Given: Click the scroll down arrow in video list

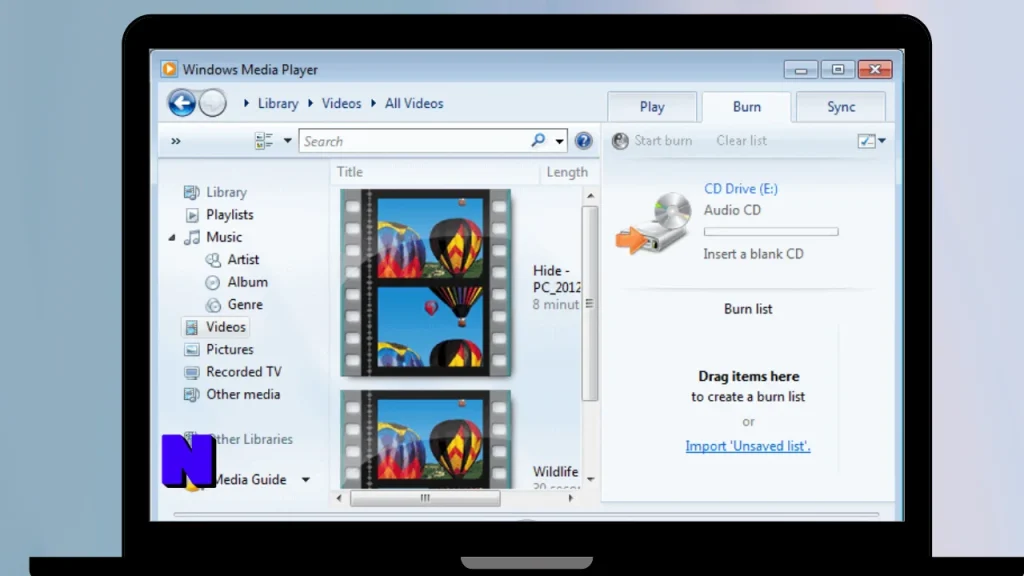Looking at the screenshot, I should click(590, 479).
